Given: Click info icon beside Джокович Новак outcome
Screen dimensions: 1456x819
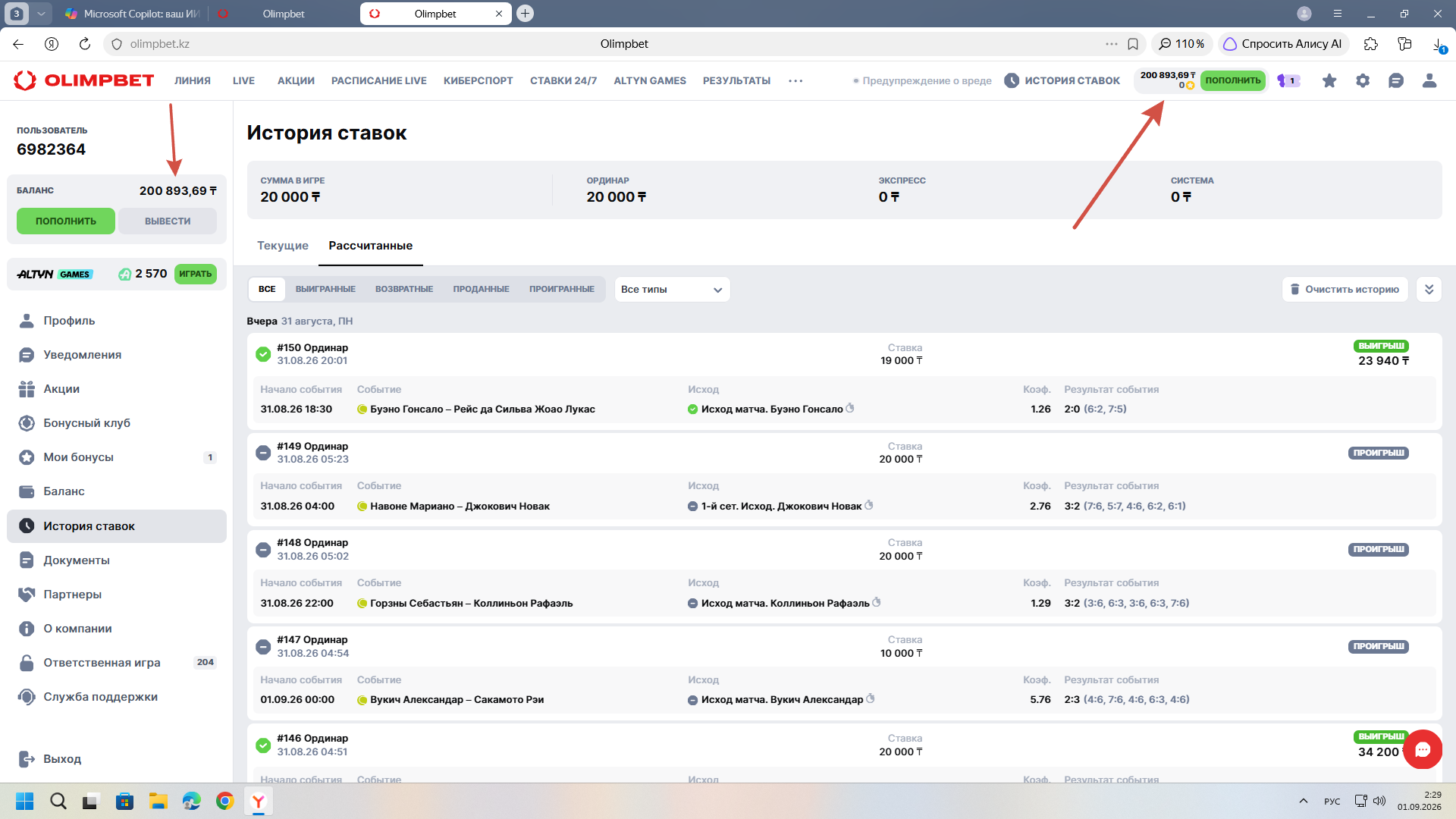Looking at the screenshot, I should click(x=869, y=505).
